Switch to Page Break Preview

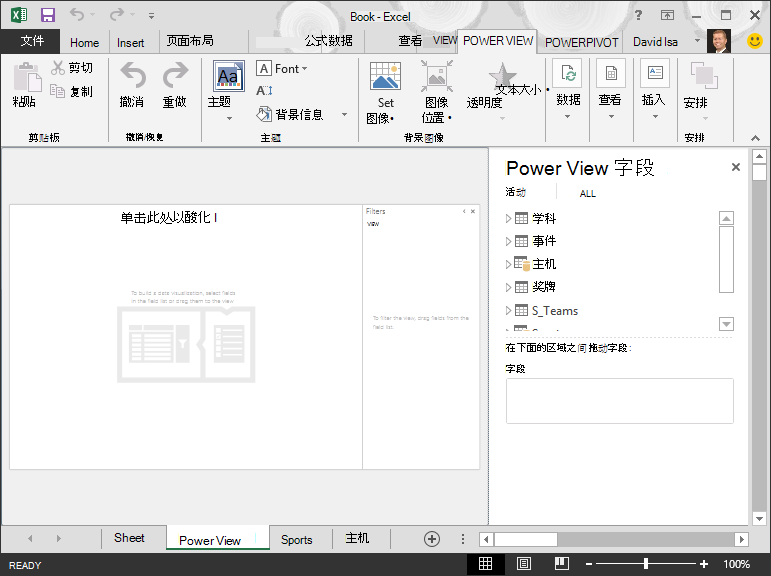tap(562, 564)
